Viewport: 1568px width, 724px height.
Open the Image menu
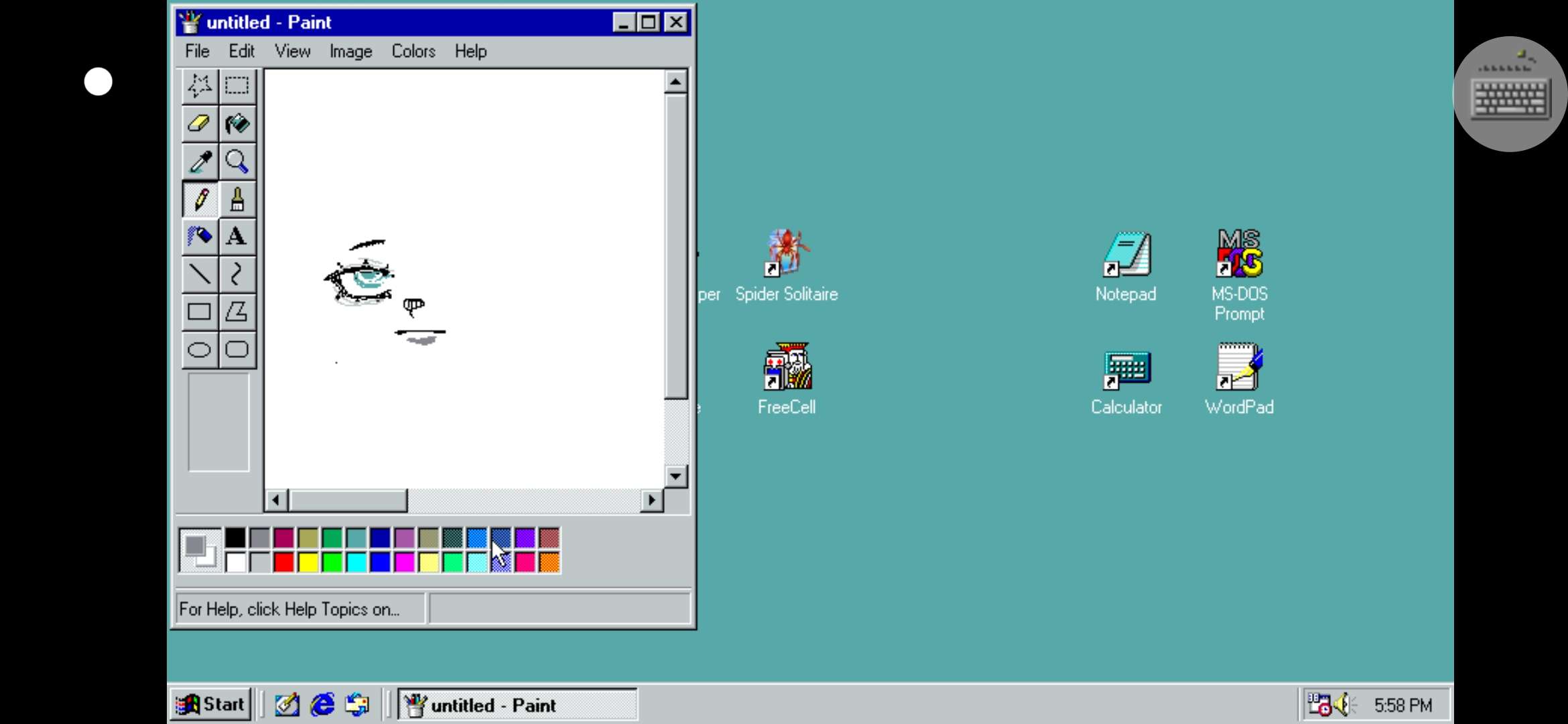click(350, 52)
